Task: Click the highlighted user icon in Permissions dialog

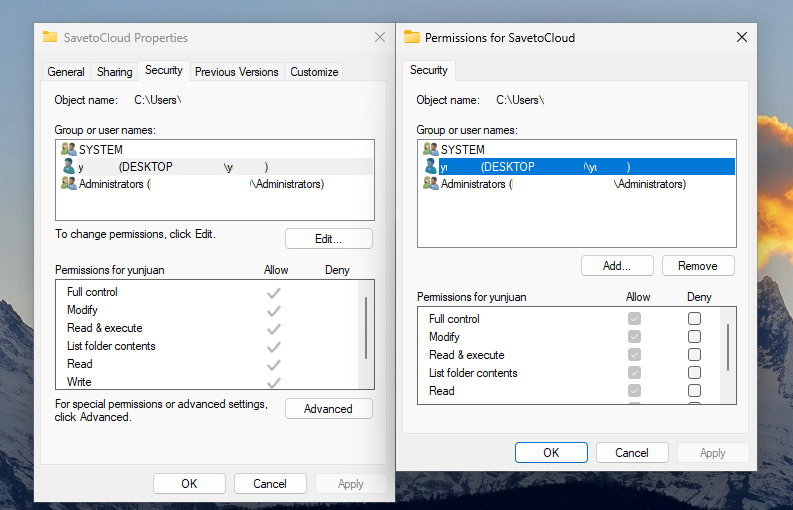Action: [x=430, y=166]
